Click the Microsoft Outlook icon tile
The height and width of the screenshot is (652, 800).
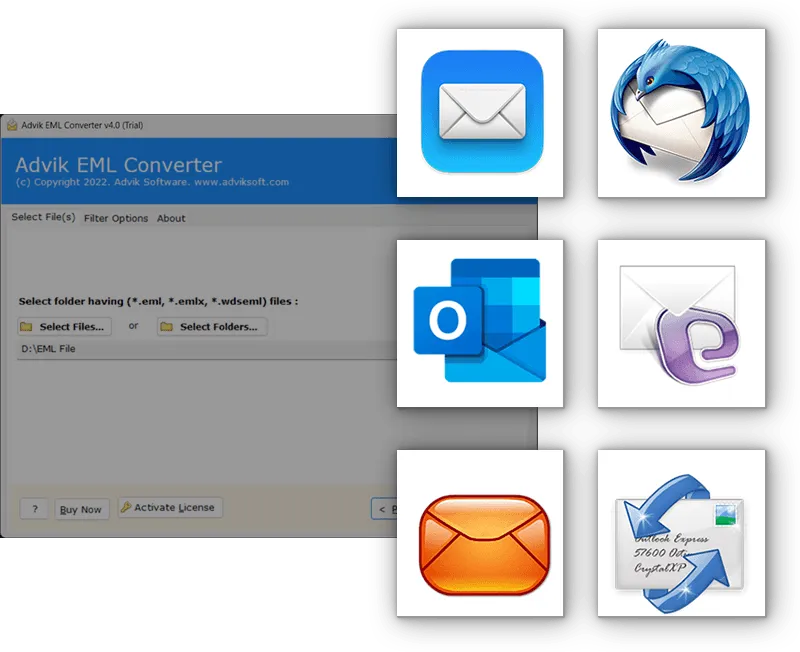click(x=480, y=323)
